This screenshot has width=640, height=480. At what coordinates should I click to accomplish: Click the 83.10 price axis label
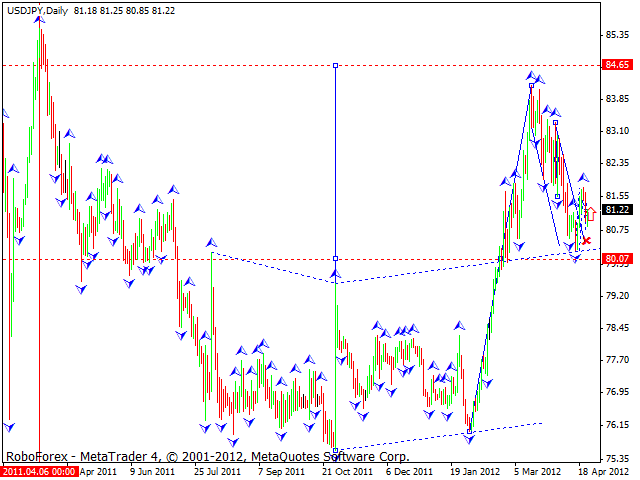click(x=618, y=131)
